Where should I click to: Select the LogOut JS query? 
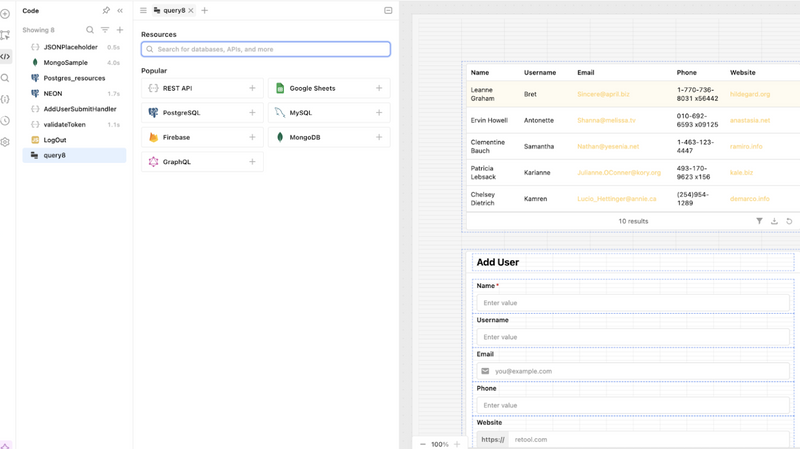[x=74, y=140]
